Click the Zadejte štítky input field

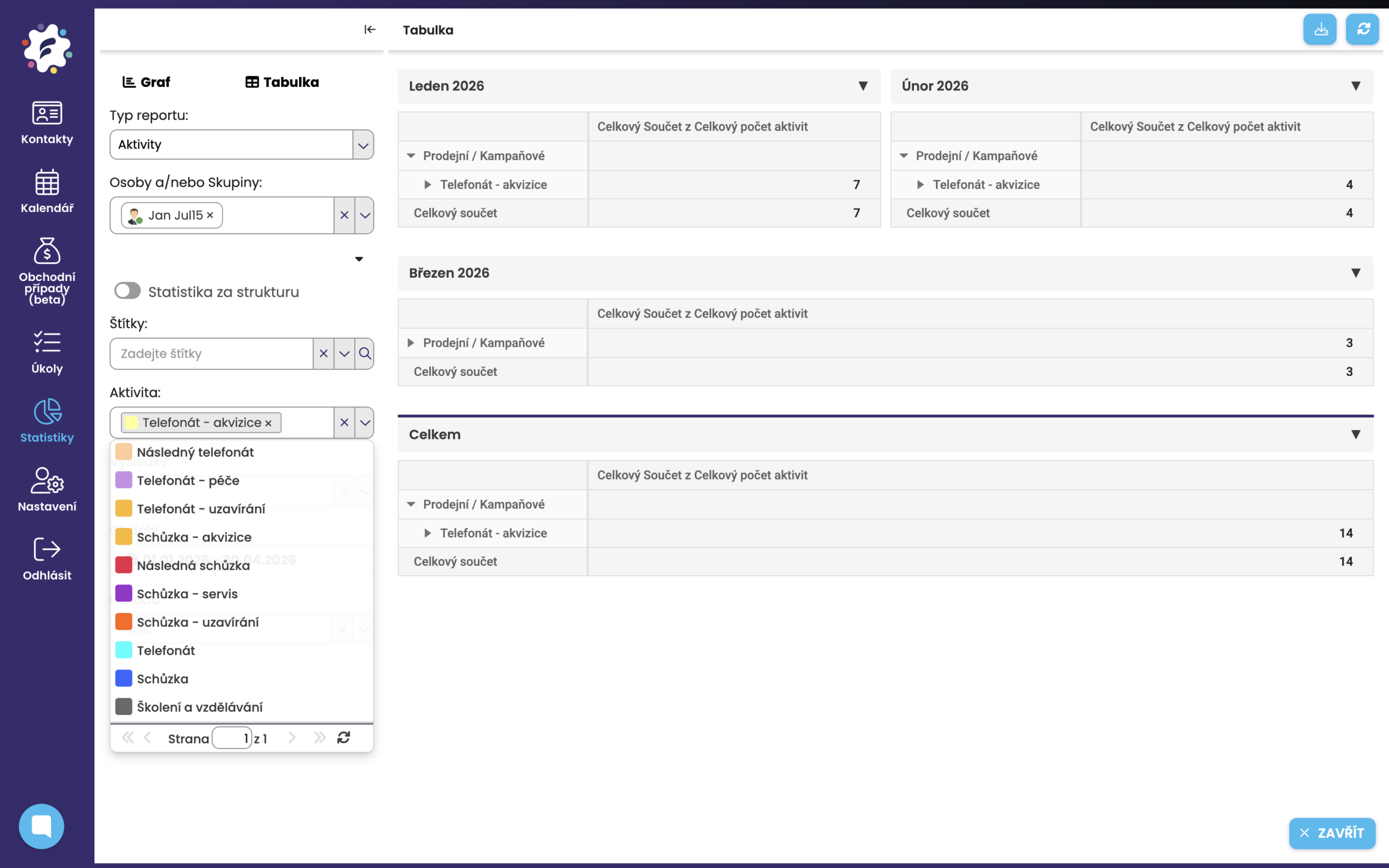coord(211,354)
